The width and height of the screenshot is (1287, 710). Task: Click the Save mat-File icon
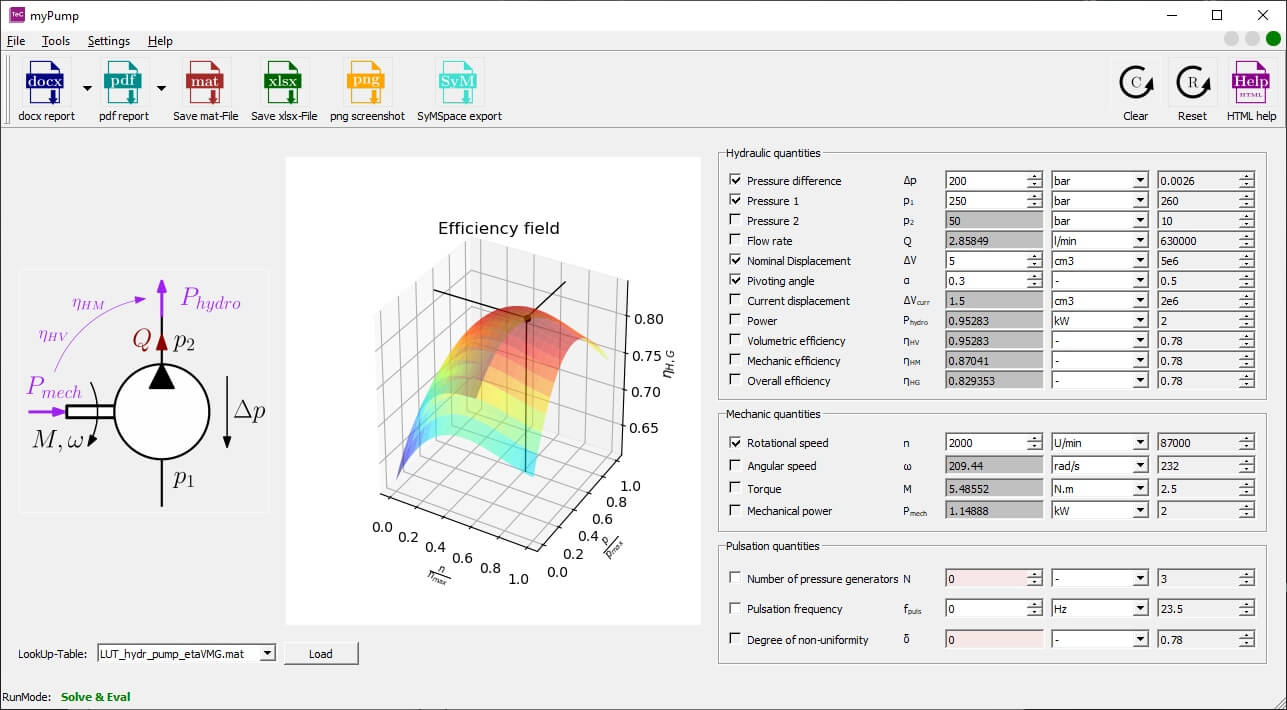205,83
